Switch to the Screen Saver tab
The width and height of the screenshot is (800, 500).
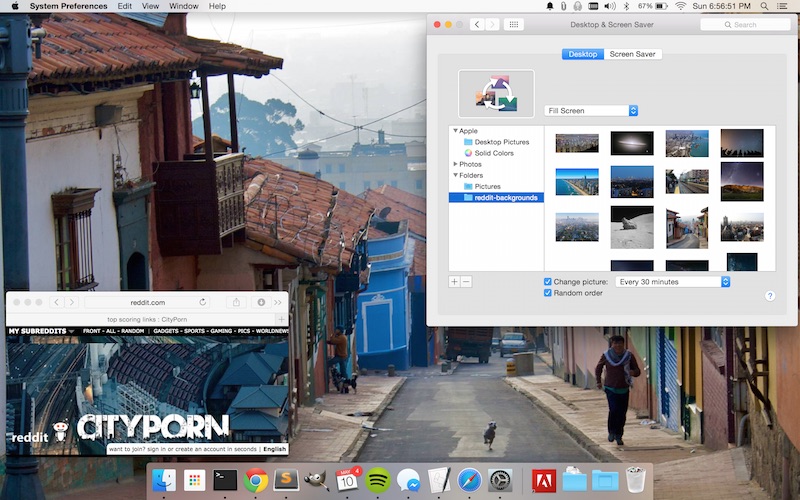pyautogui.click(x=632, y=54)
